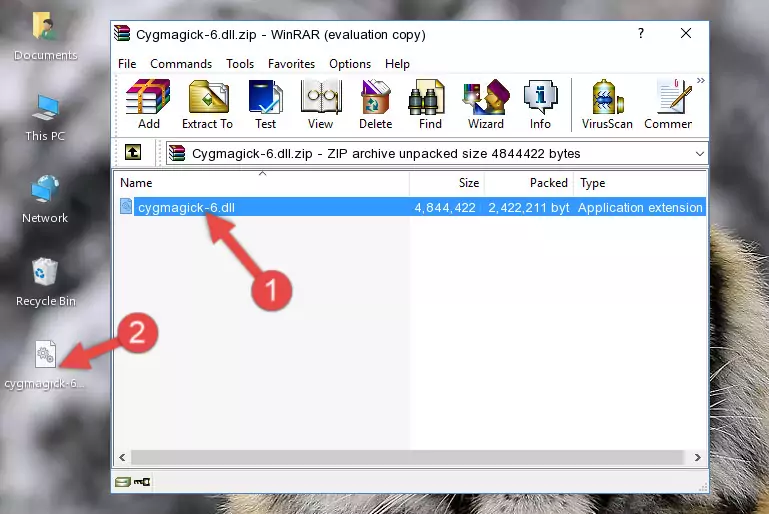Click the Add toolbar icon
Screen dimensions: 769x514
[148, 103]
